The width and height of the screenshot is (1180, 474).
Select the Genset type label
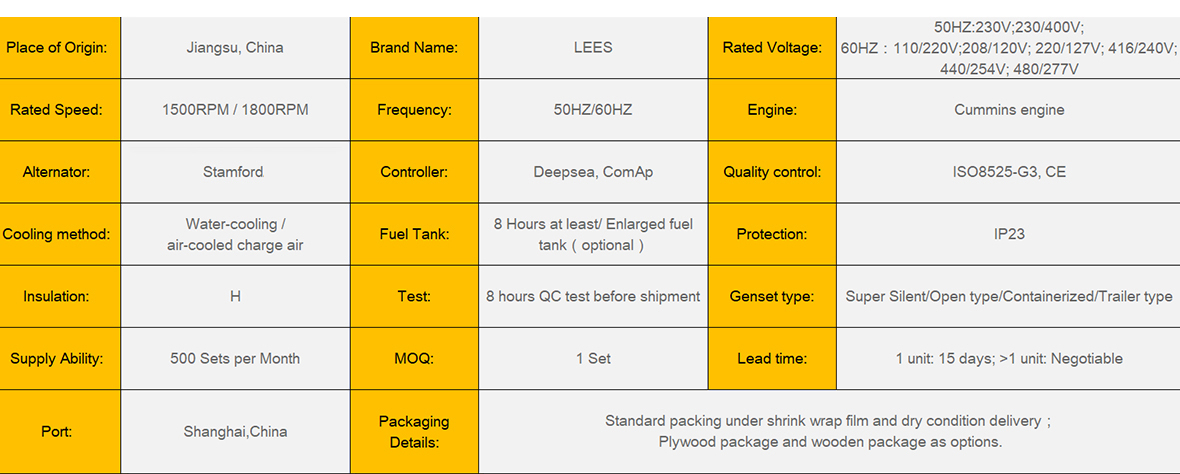[x=771, y=296]
